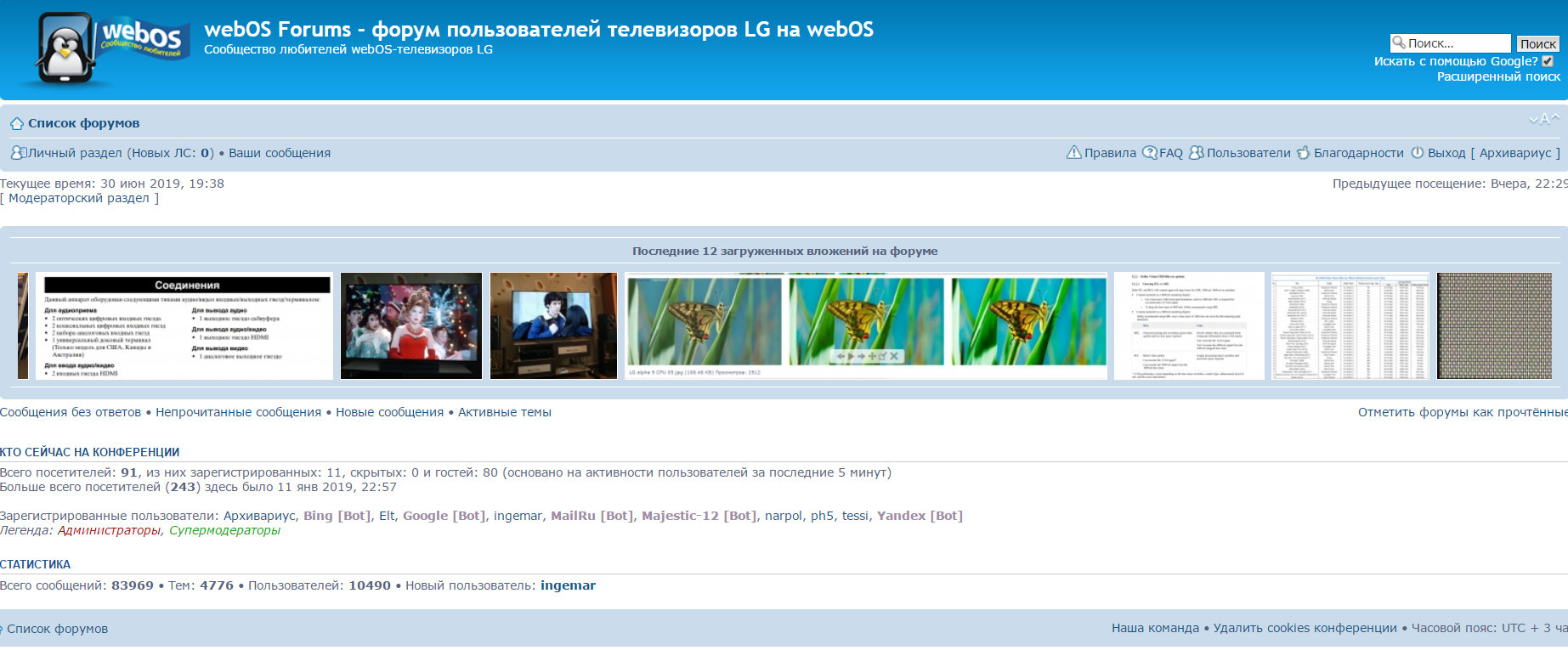Open the Christmas movie TV photo thumbnail
1568x650 pixels.
410,326
